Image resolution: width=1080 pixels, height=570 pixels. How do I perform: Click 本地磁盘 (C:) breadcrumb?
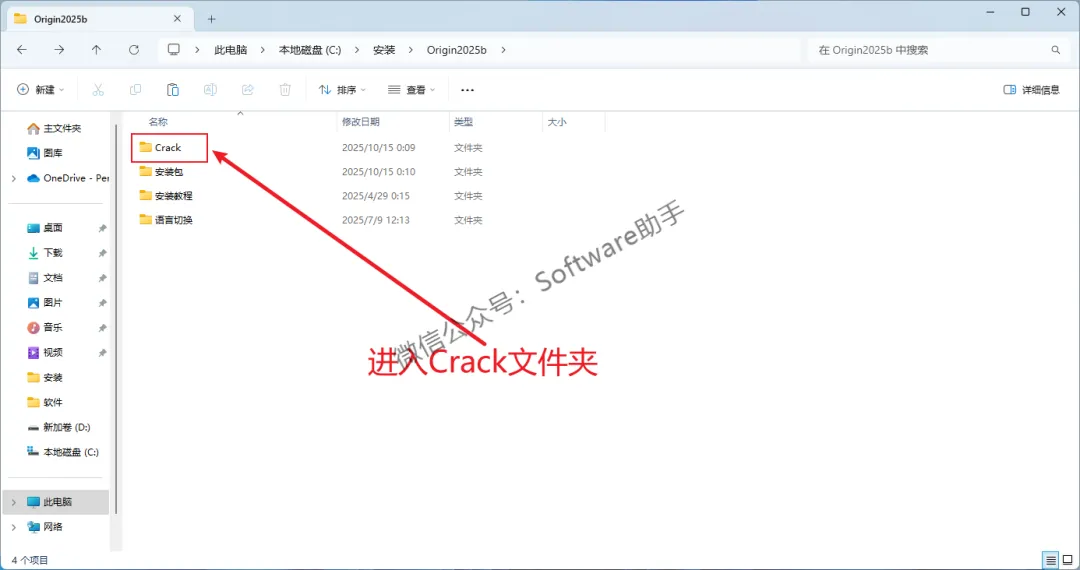[x=310, y=50]
